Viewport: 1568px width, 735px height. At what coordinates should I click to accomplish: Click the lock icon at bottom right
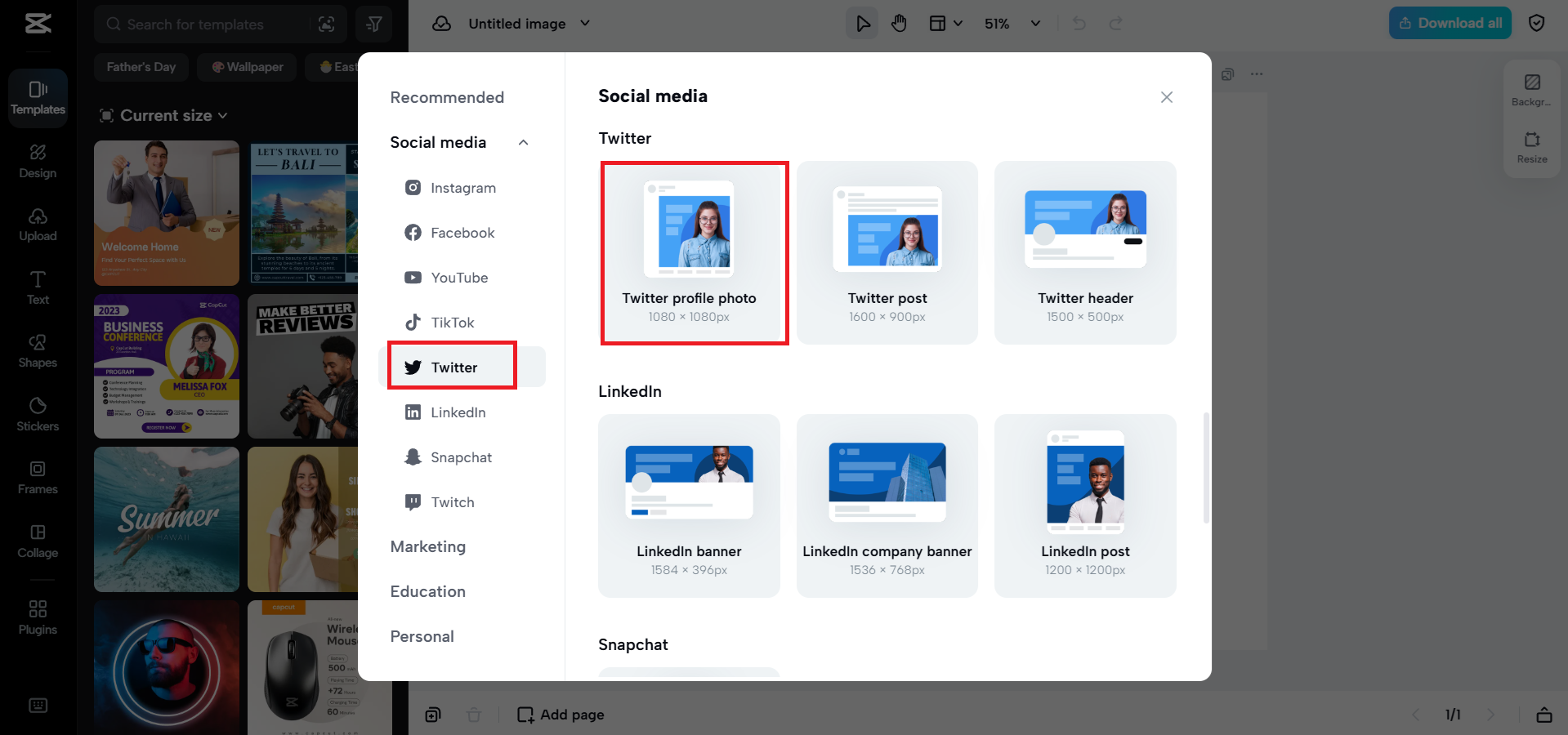pos(1544,715)
